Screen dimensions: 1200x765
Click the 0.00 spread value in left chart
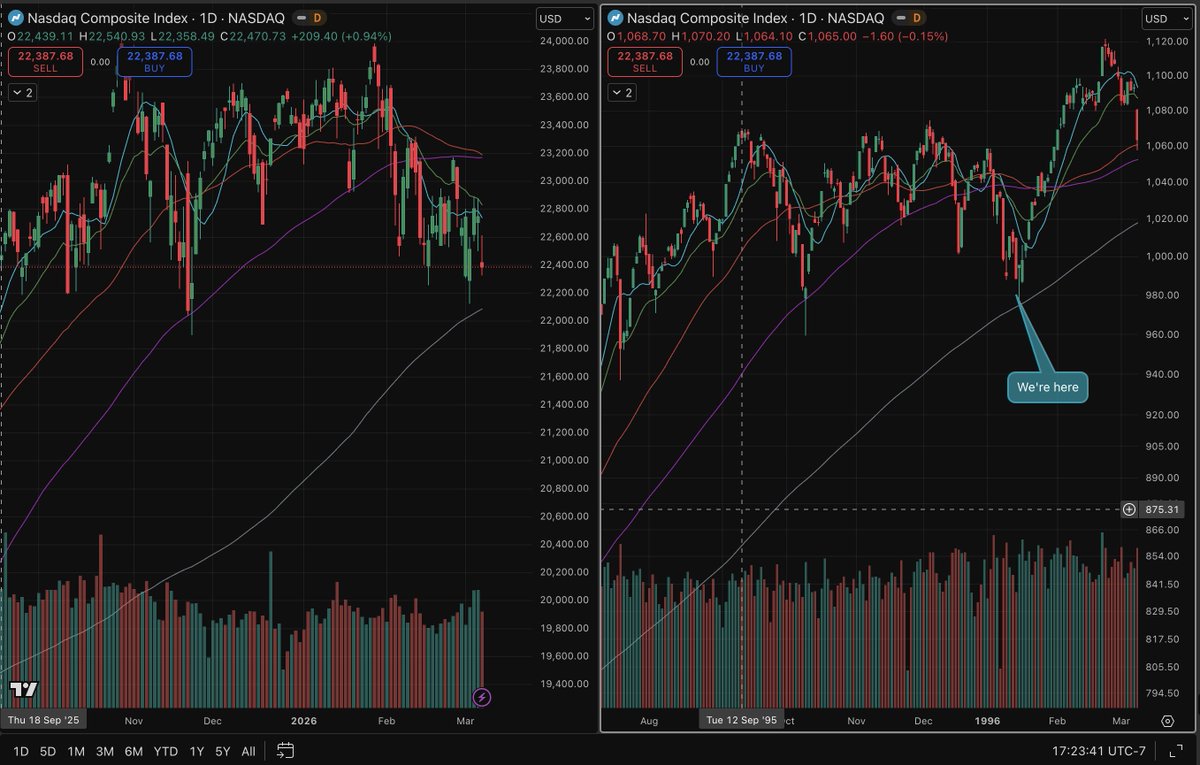point(98,62)
